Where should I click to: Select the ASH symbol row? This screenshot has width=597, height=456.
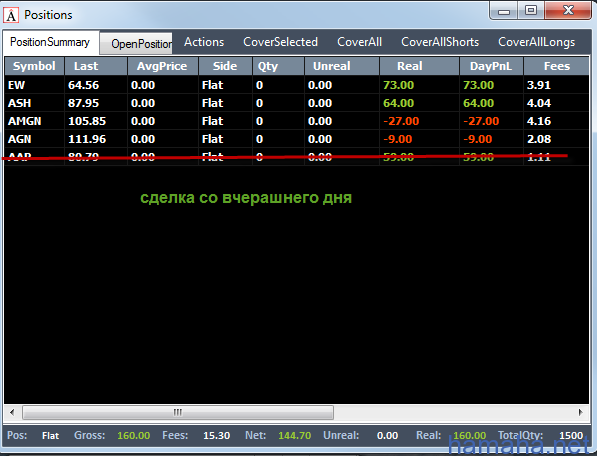pos(297,103)
